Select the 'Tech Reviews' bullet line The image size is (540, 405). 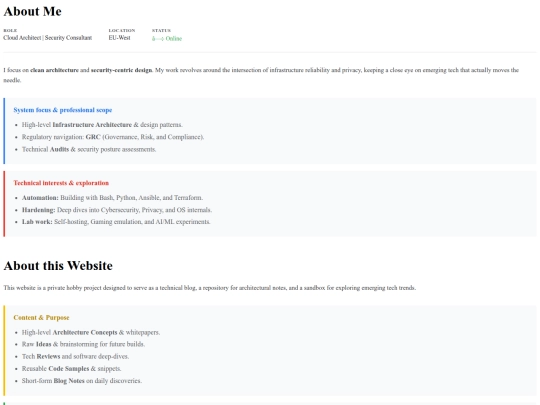click(x=75, y=356)
